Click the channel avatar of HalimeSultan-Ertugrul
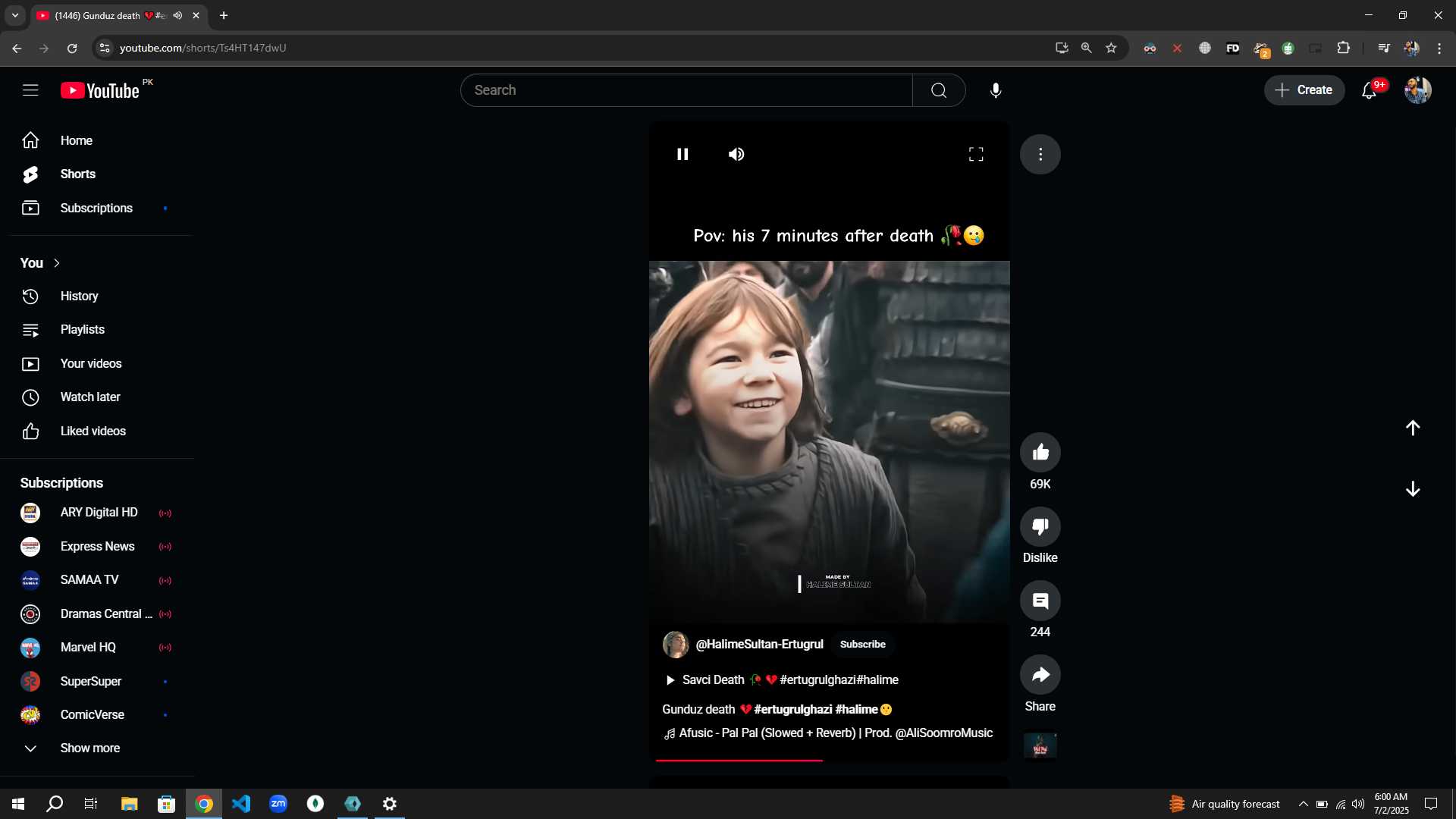The image size is (1456, 819). 675,644
